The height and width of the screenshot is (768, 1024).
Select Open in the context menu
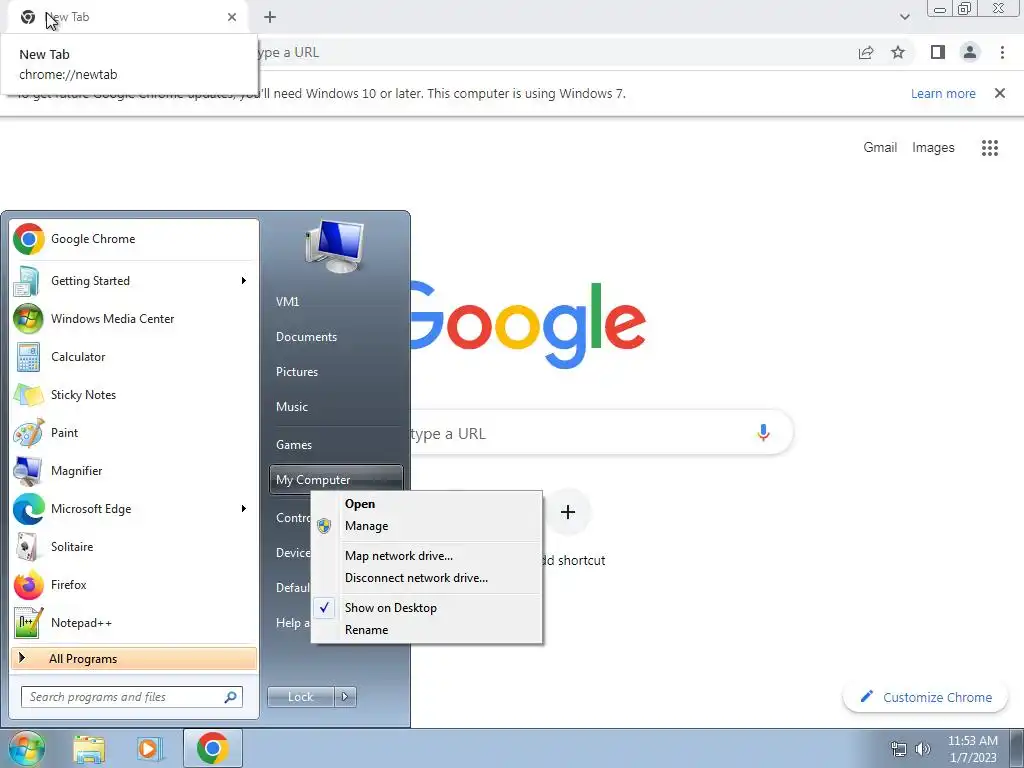click(426, 504)
